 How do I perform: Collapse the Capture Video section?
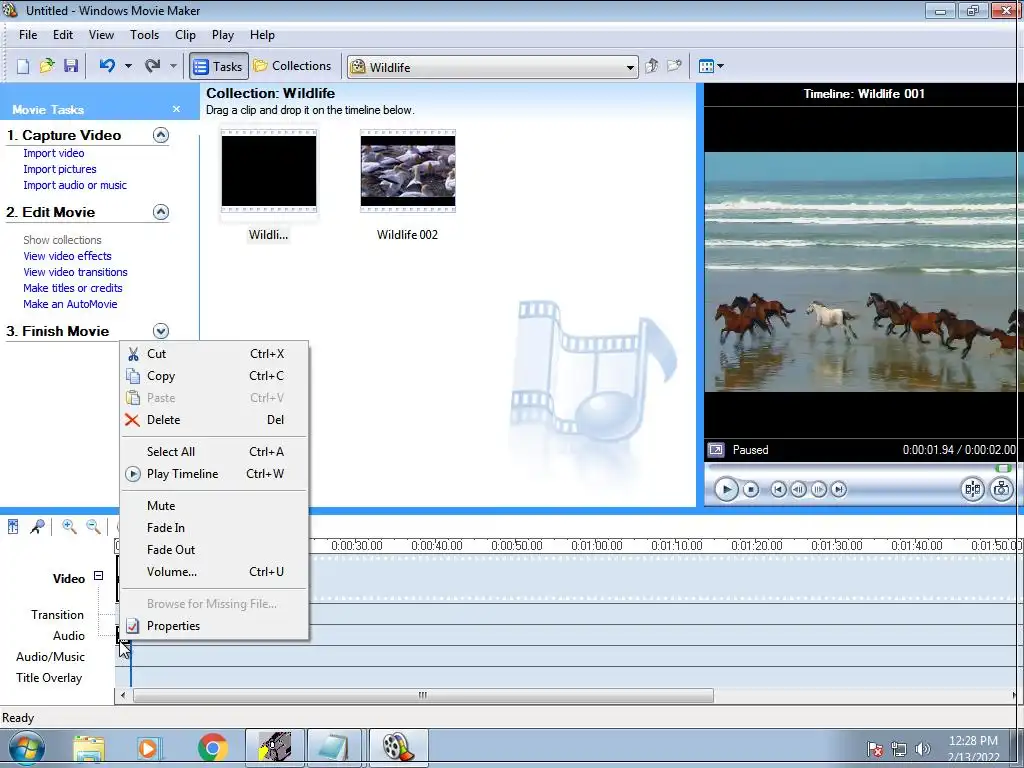coord(161,135)
